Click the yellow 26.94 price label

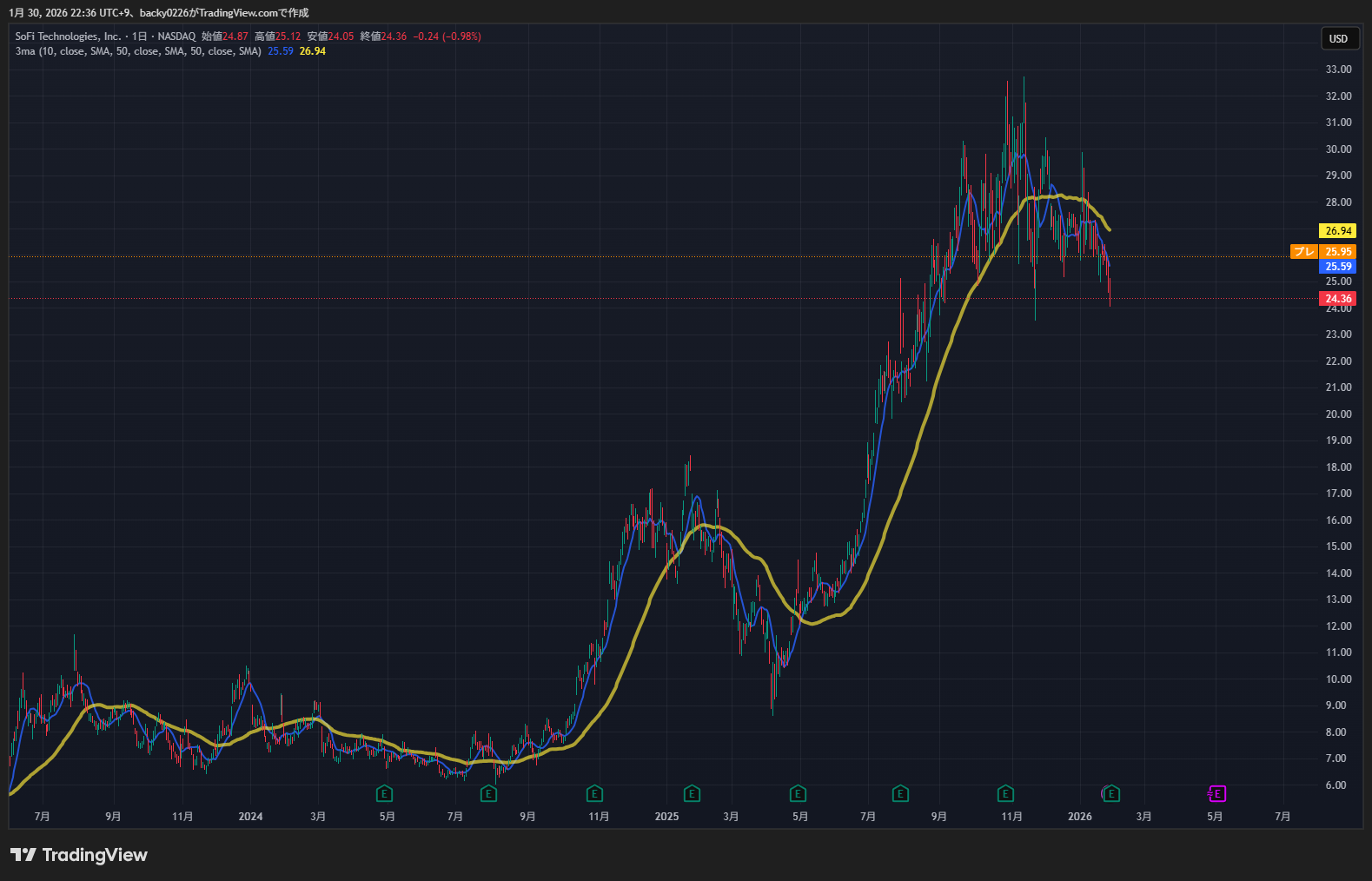(x=1338, y=231)
